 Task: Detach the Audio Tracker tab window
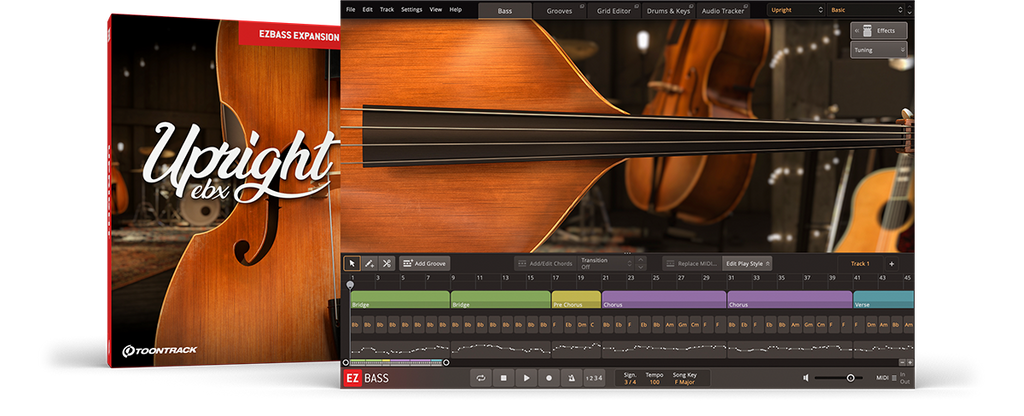tap(747, 6)
